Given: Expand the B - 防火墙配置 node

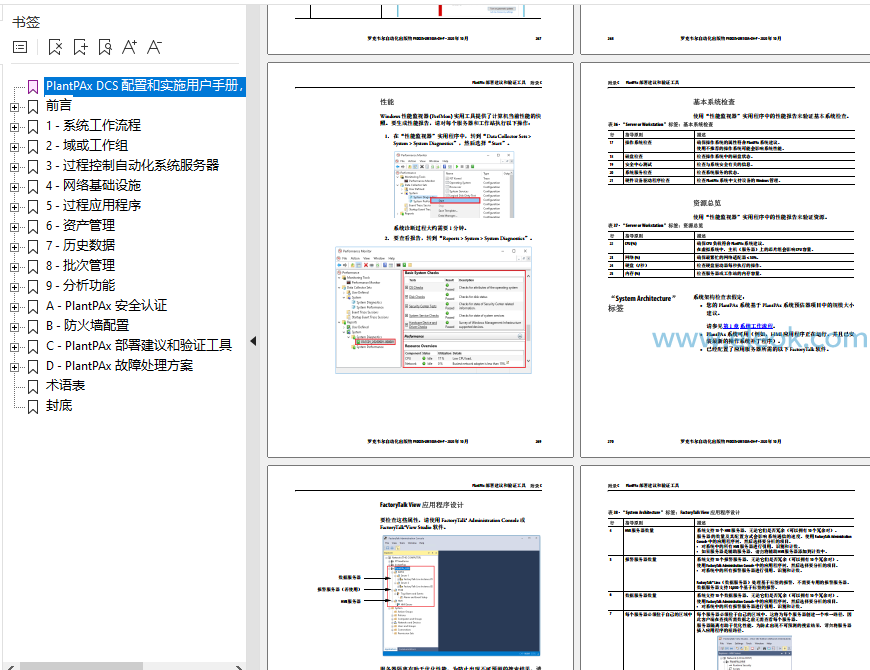Looking at the screenshot, I should pyautogui.click(x=14, y=327).
